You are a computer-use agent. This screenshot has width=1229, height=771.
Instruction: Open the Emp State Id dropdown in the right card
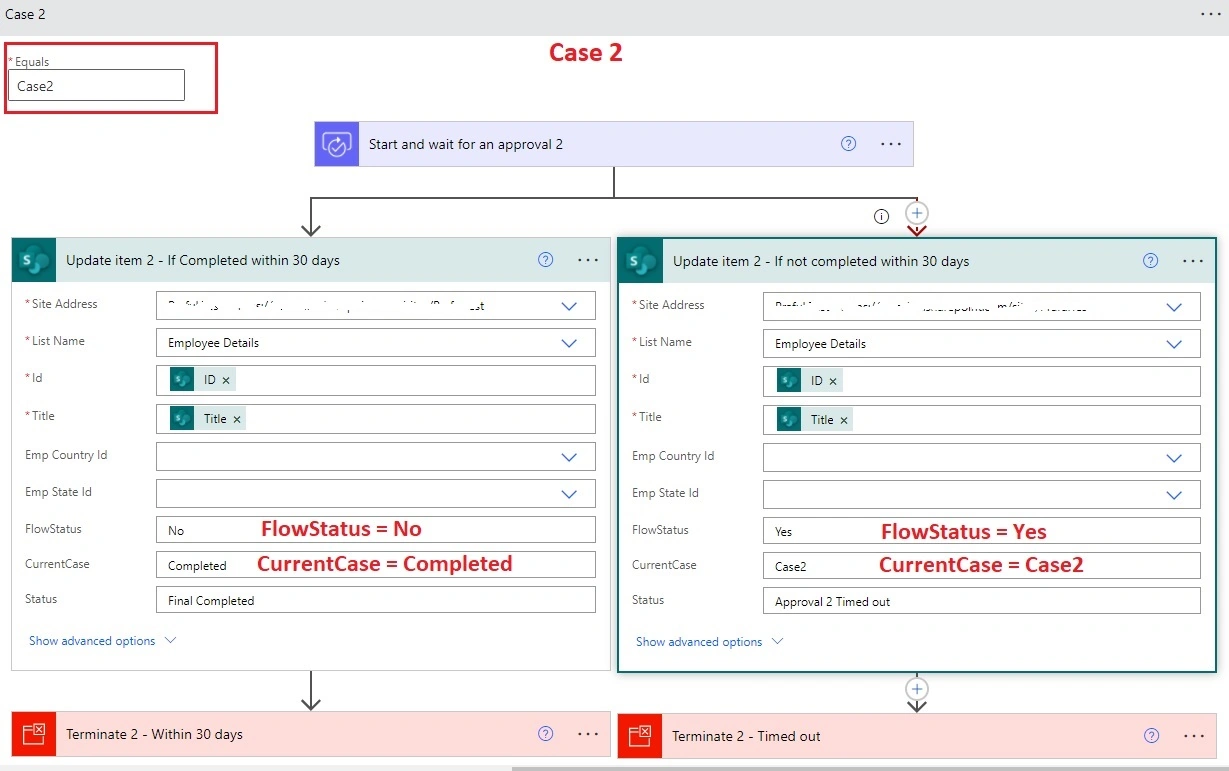click(1175, 495)
